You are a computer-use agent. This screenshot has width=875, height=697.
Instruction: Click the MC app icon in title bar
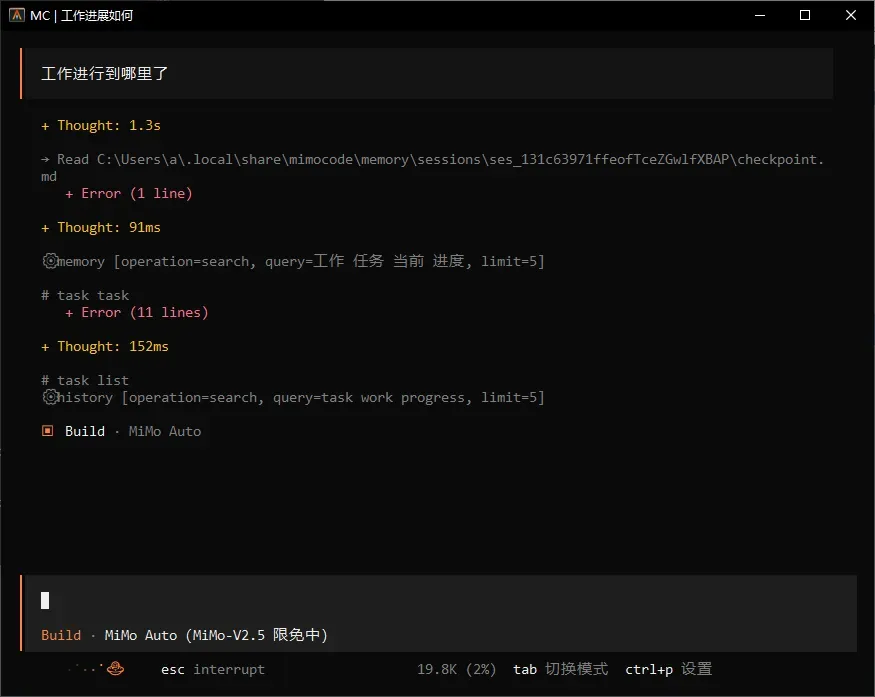click(x=17, y=15)
